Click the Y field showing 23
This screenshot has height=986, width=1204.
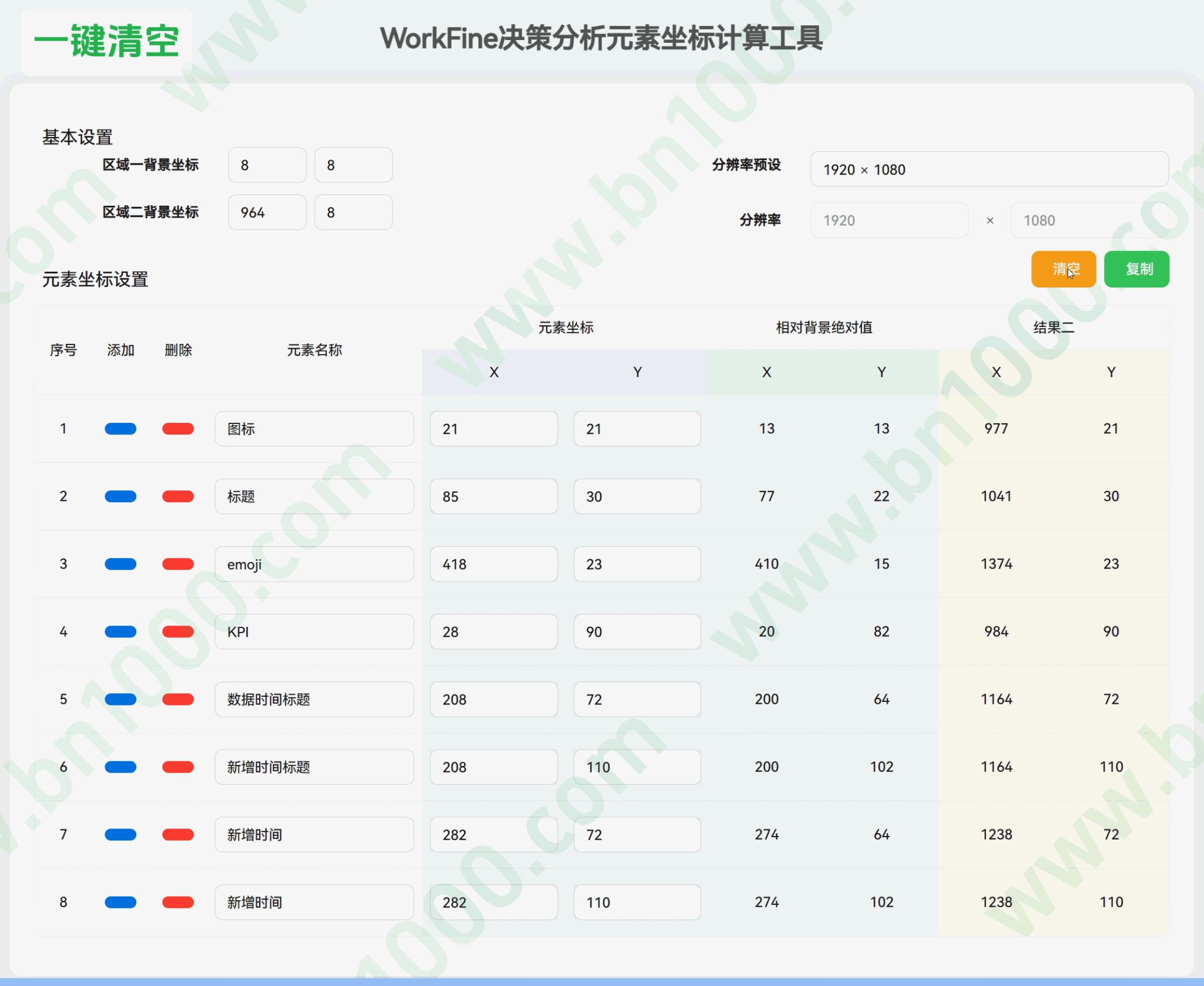pyautogui.click(x=637, y=564)
